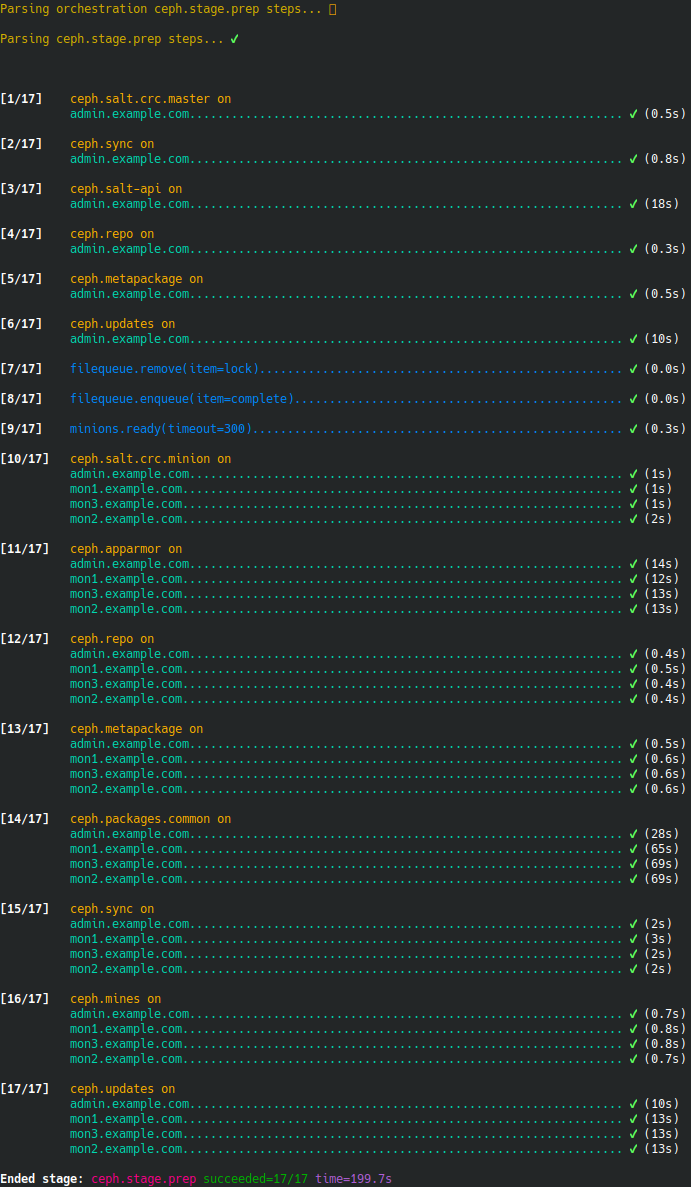Click checkmark for minions.ready(timeout=300) step

(x=633, y=429)
